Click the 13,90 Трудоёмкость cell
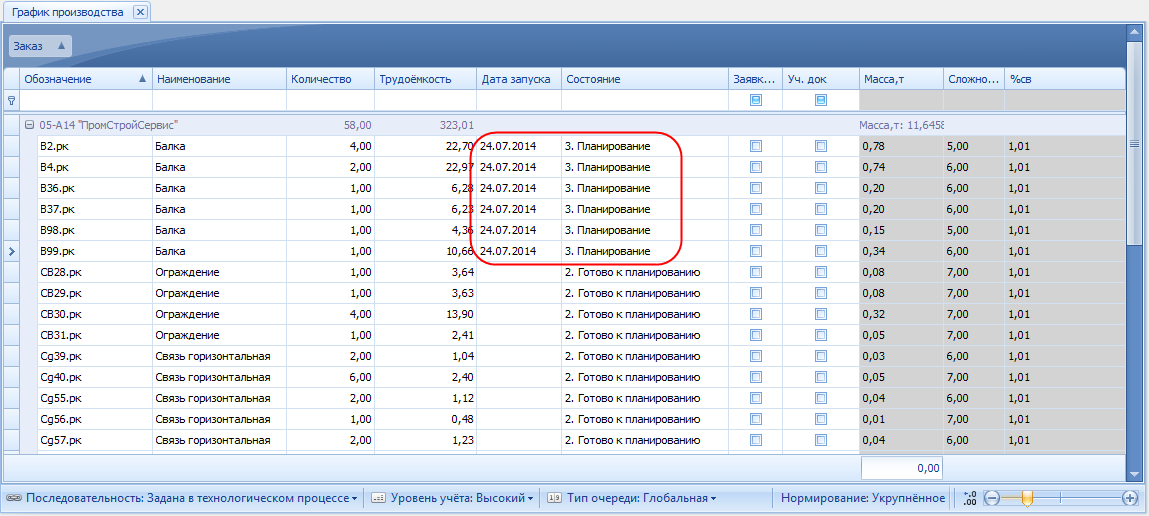Viewport: 1149px width, 516px height. tap(426, 314)
